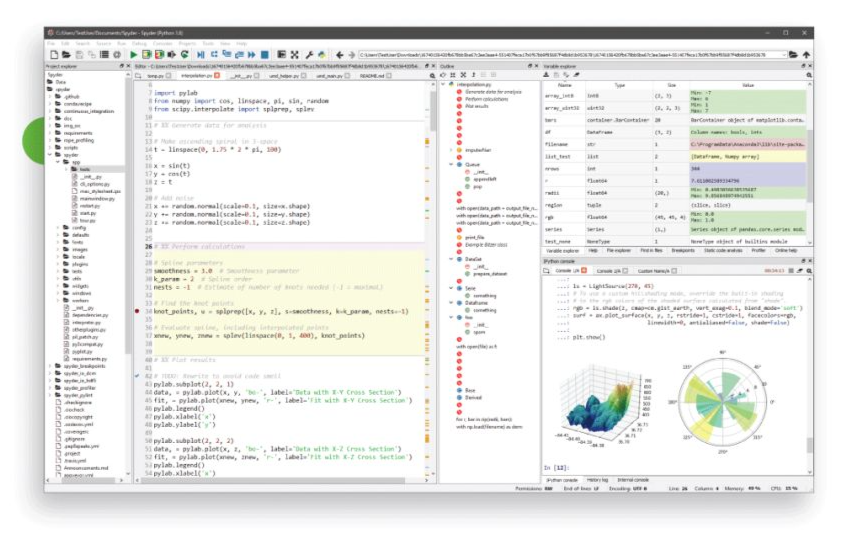Close Console 1/A via red box
This screenshot has width=854, height=538.
click(584, 271)
